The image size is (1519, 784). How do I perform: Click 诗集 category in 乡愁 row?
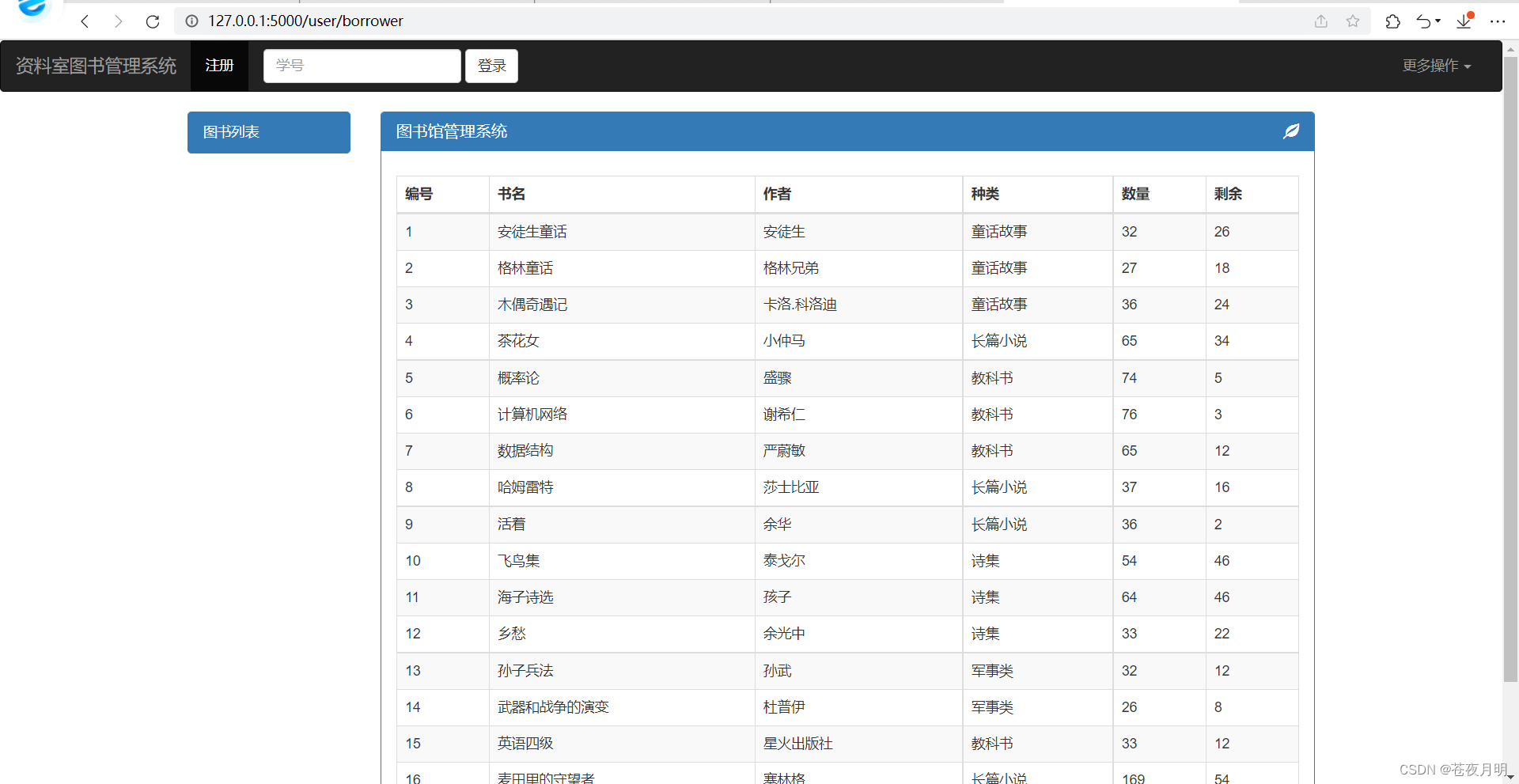[x=985, y=634]
